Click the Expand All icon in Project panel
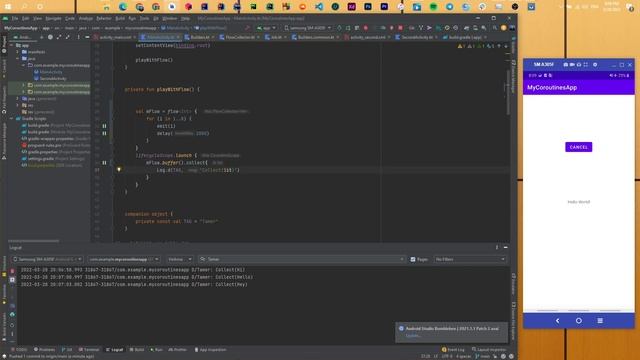The height and width of the screenshot is (360, 640). (59, 37)
